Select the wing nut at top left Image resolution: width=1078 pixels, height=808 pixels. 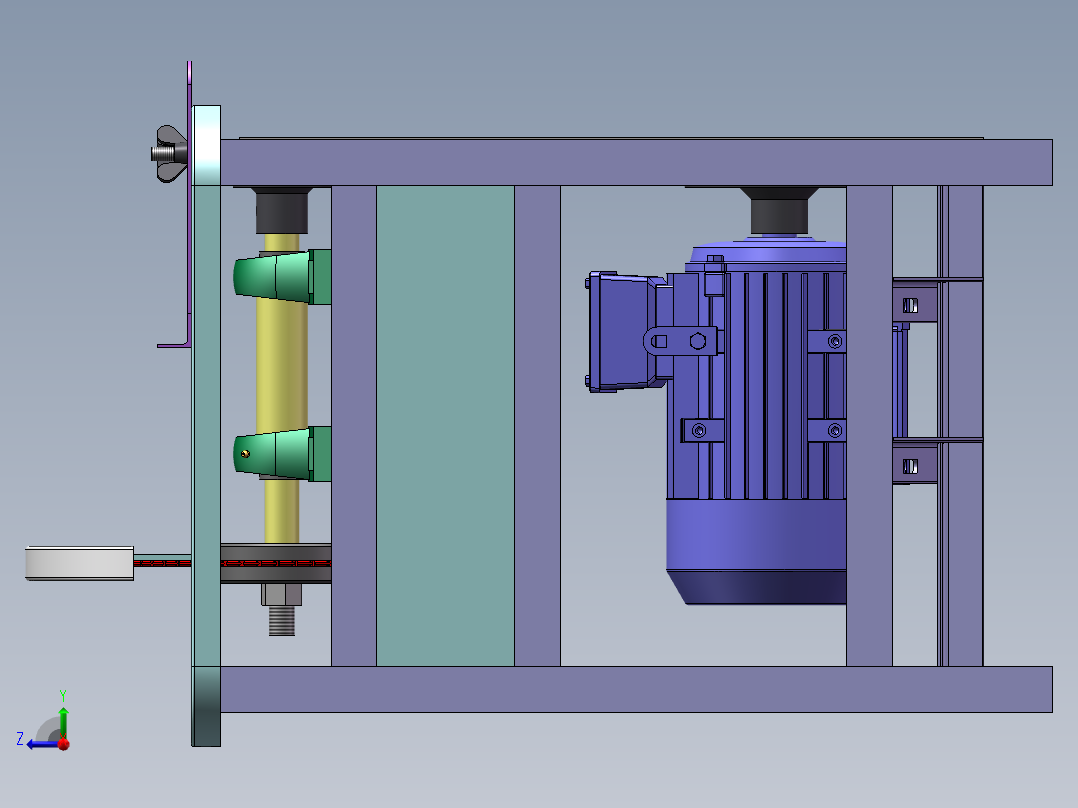point(169,153)
